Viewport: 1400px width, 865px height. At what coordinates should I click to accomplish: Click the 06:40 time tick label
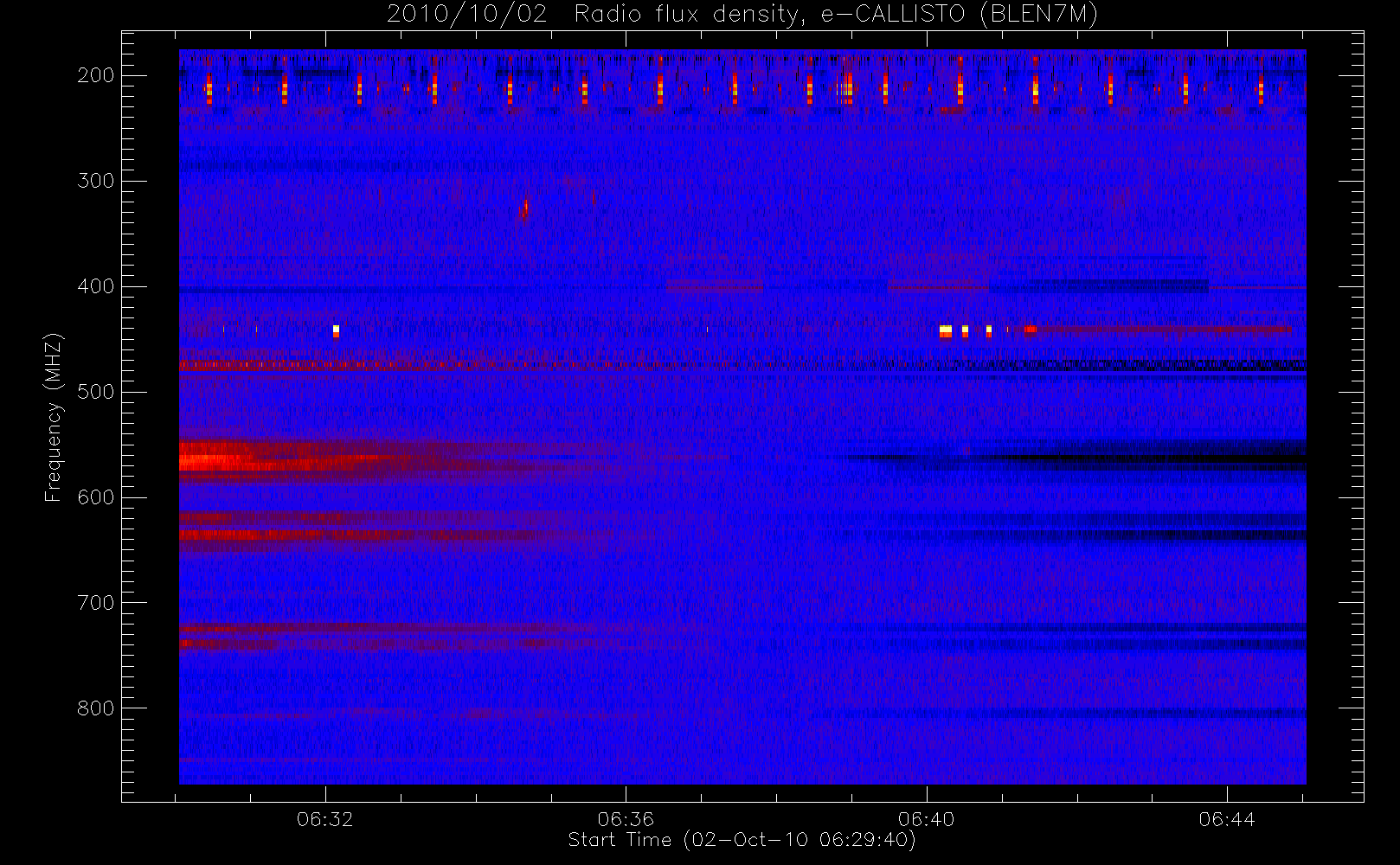pyautogui.click(x=926, y=819)
